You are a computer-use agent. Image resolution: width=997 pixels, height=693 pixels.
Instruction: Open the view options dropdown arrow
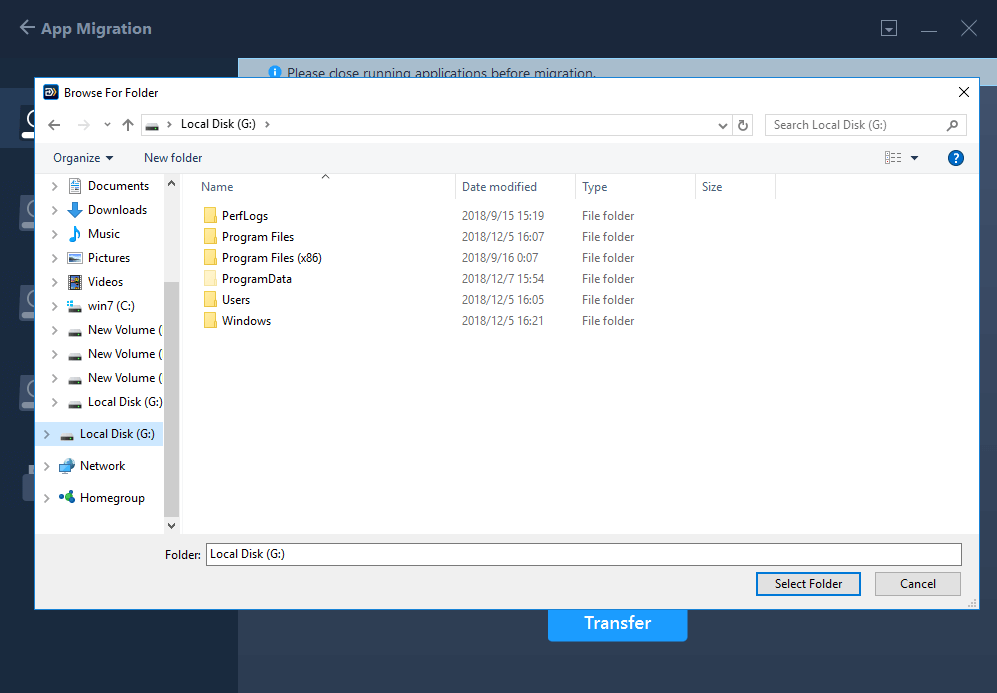(x=914, y=158)
